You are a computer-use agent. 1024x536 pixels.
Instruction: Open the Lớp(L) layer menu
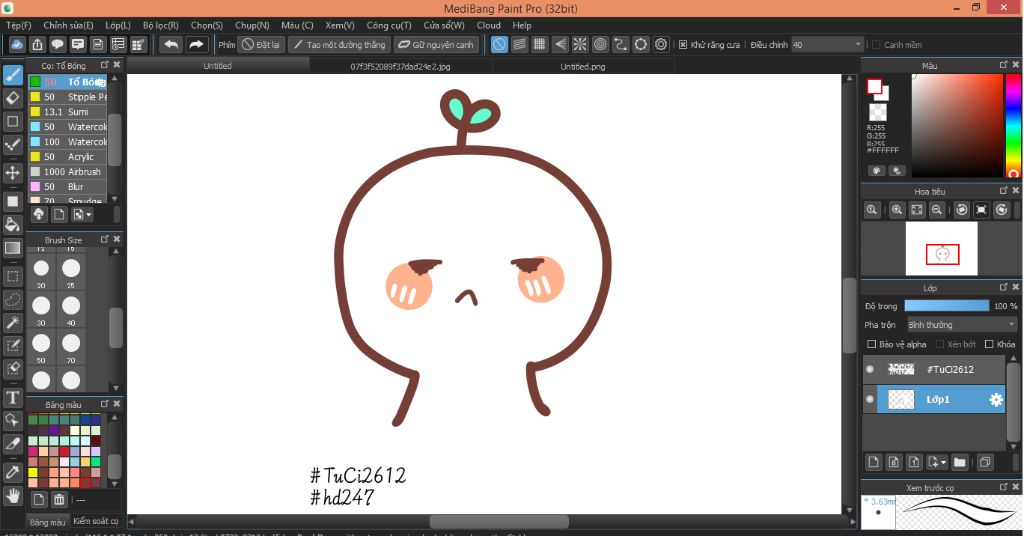click(118, 25)
